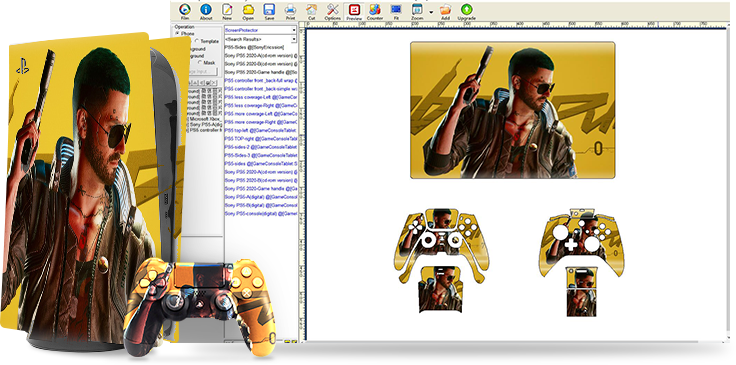The height and width of the screenshot is (365, 736).
Task: Expand the Zoom dropdown arrow
Action: pyautogui.click(x=431, y=11)
